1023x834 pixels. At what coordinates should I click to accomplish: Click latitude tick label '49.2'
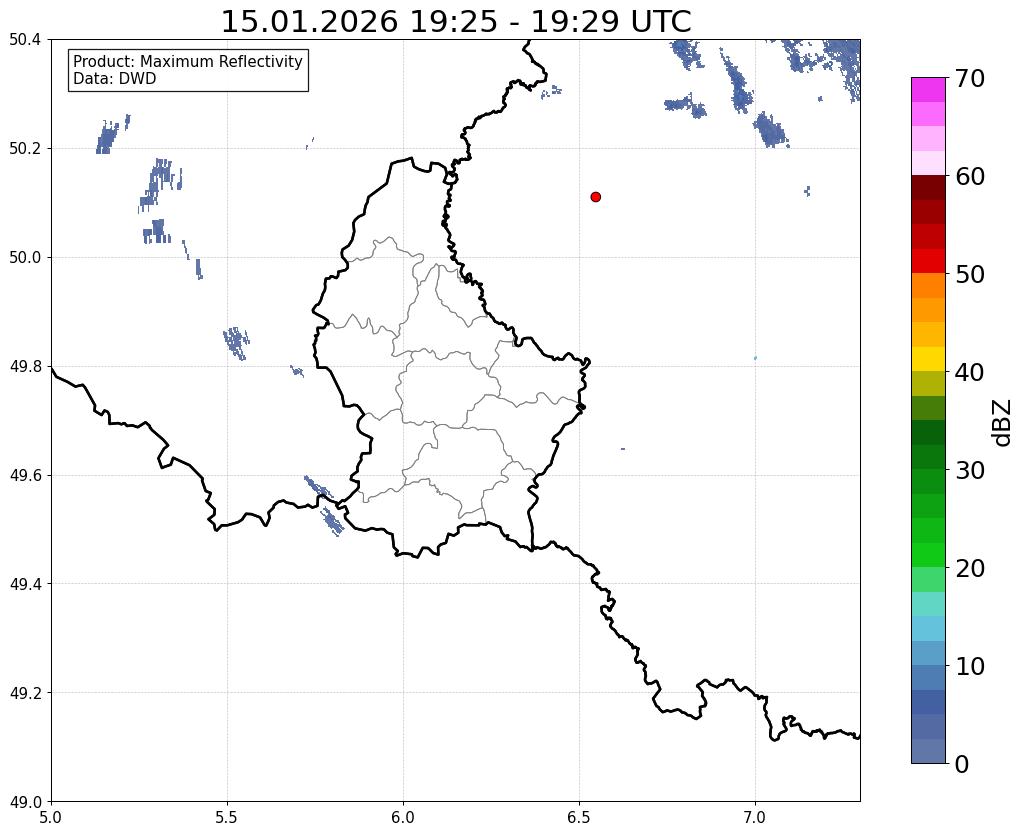point(25,693)
